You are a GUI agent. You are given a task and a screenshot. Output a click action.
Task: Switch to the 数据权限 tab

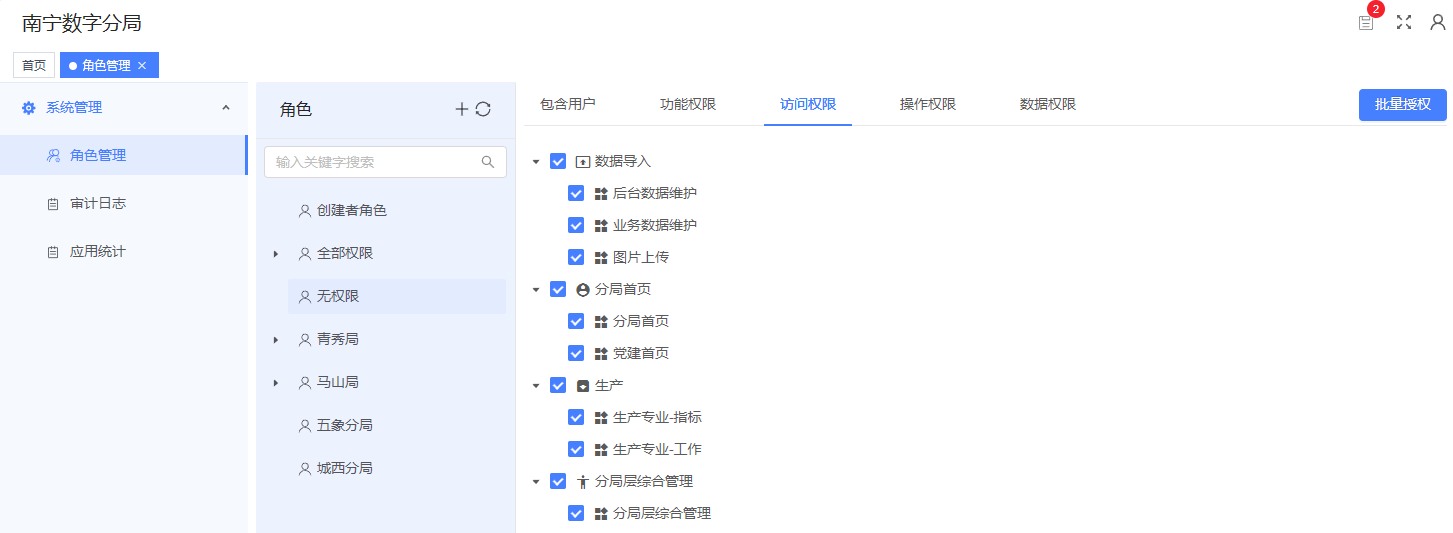click(x=1047, y=104)
